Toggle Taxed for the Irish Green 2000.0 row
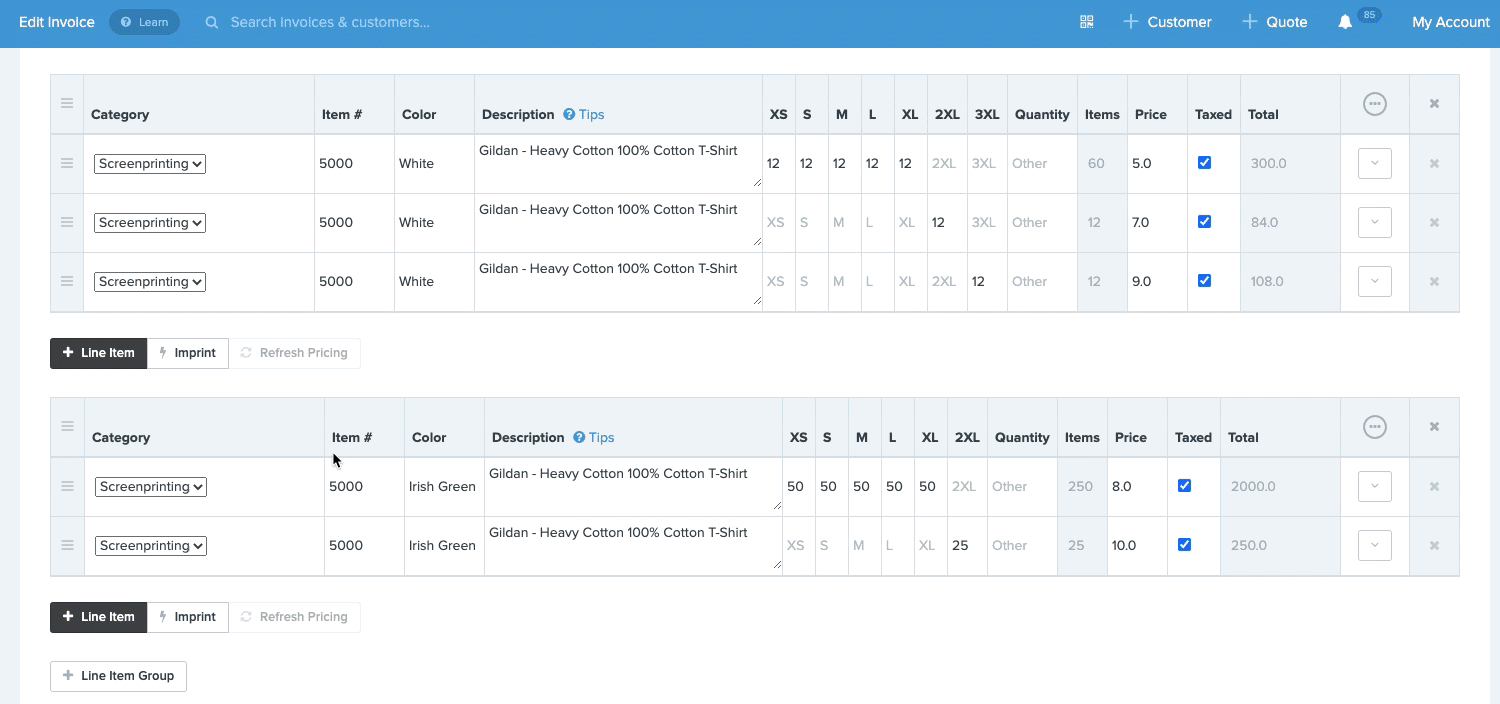 tap(1184, 486)
